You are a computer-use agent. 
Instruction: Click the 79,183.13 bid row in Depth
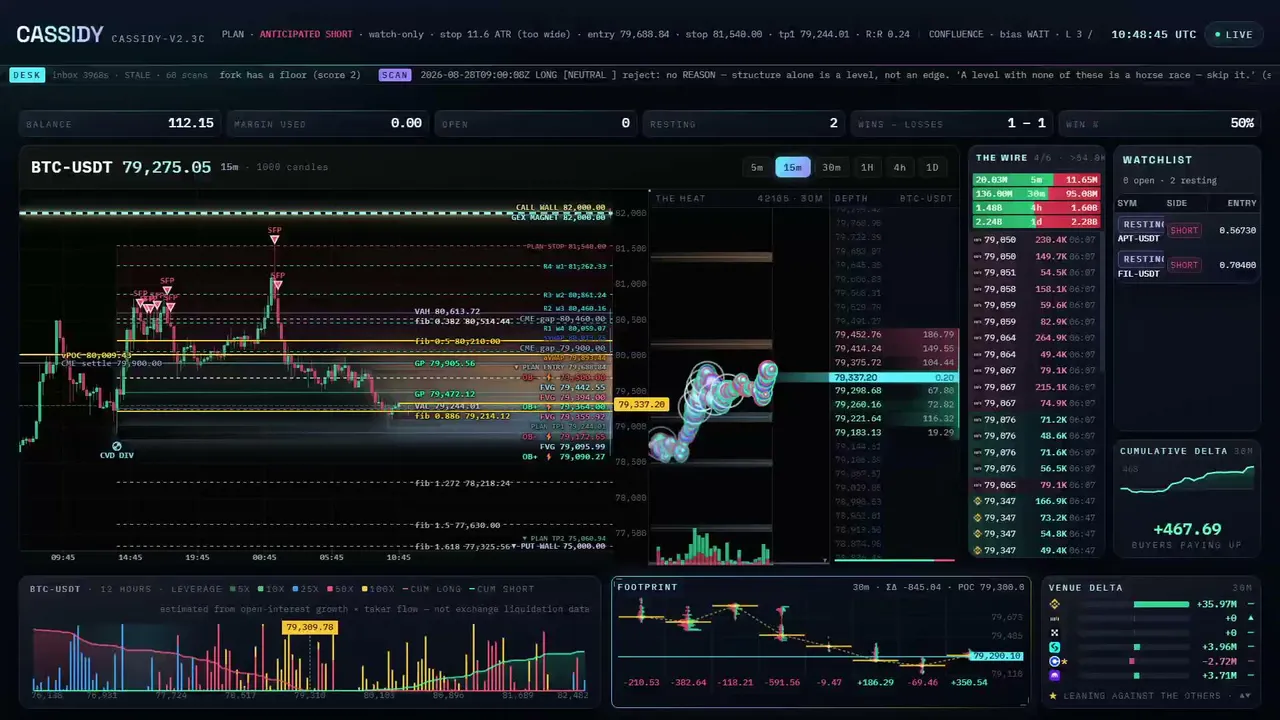895,432
